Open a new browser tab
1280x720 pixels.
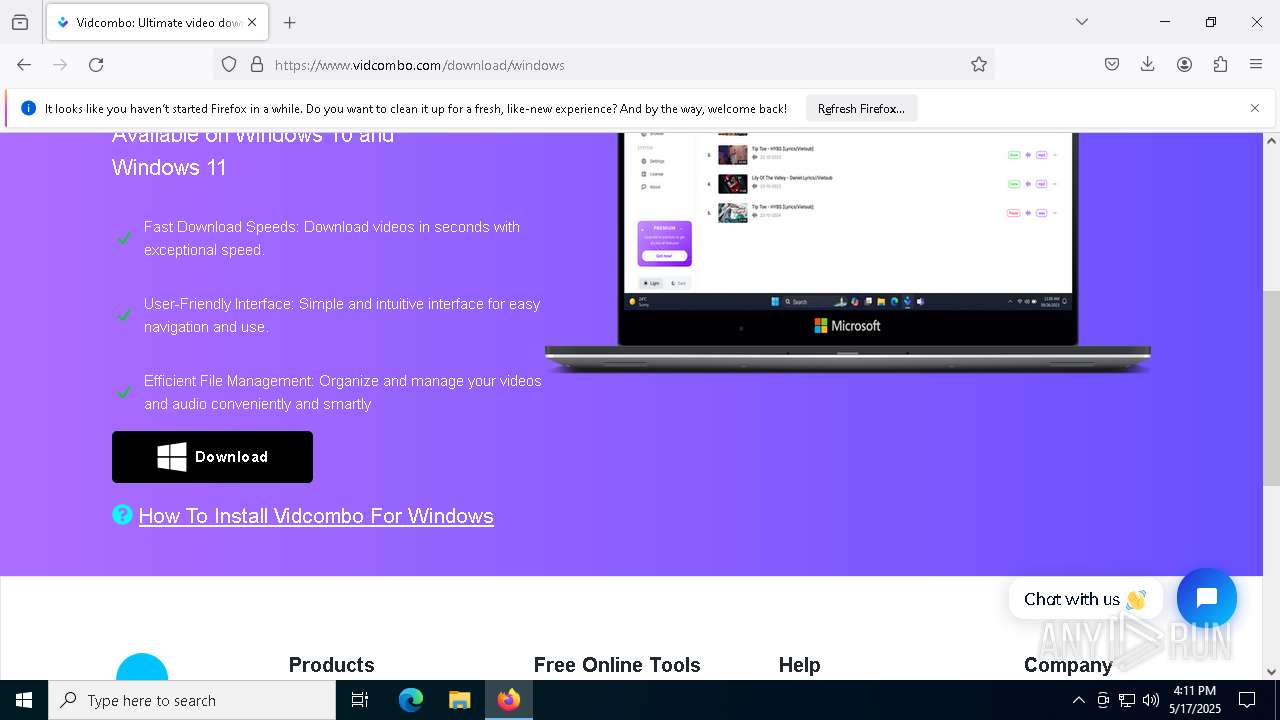(290, 22)
